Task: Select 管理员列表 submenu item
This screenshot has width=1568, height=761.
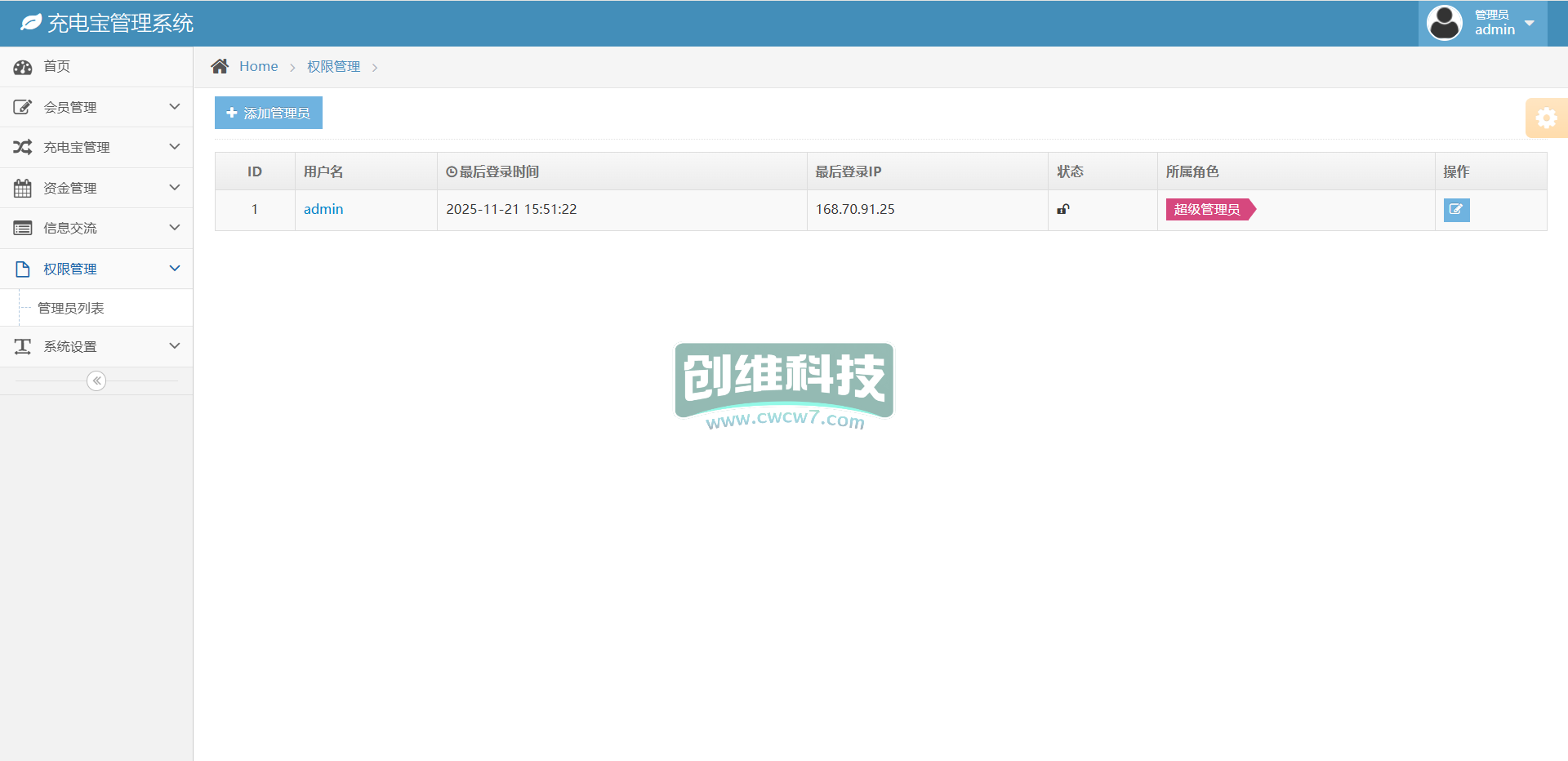Action: (x=71, y=308)
